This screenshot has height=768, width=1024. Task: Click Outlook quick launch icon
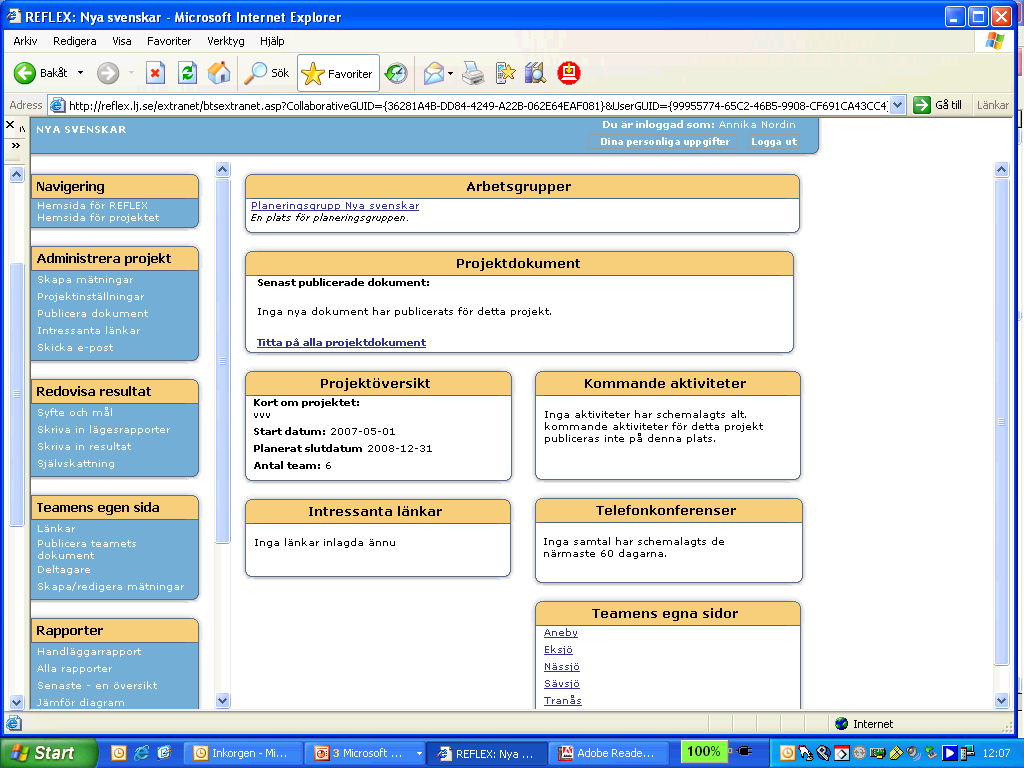click(119, 753)
